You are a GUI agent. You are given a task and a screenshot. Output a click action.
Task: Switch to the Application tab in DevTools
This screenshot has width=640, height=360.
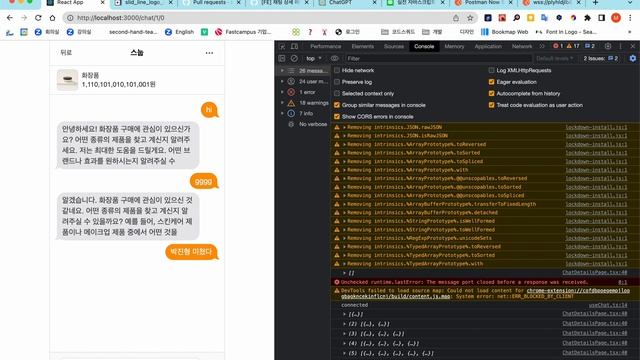[488, 46]
